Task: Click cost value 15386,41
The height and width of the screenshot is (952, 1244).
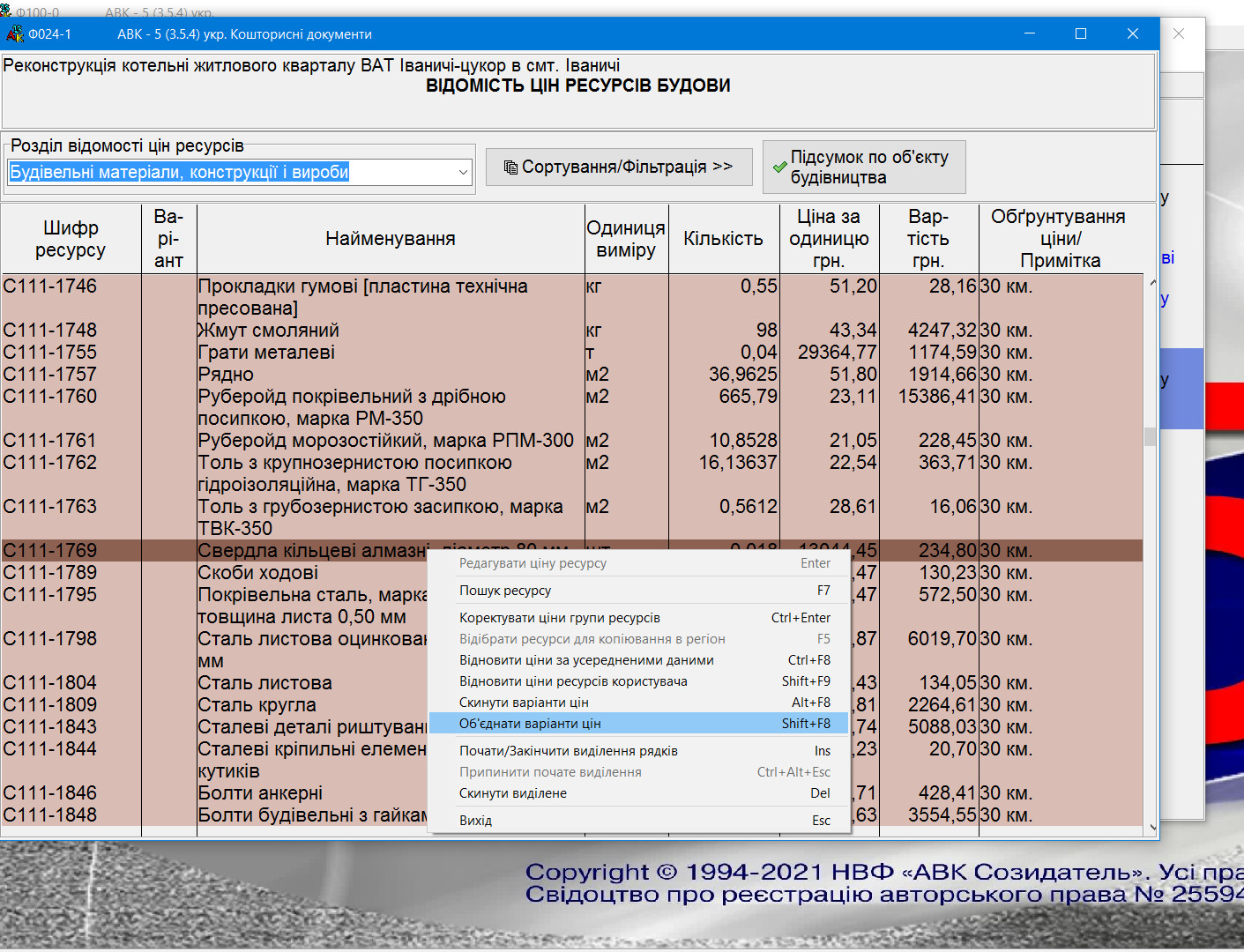Action: coord(937,397)
